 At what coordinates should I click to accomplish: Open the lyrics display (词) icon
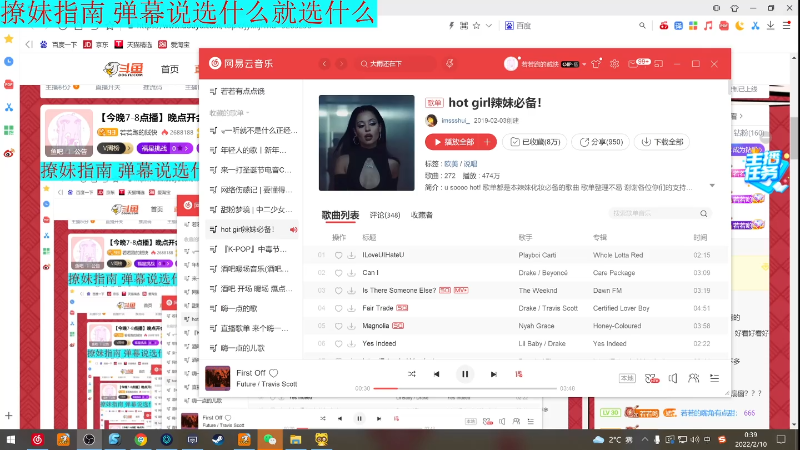pyautogui.click(x=519, y=374)
